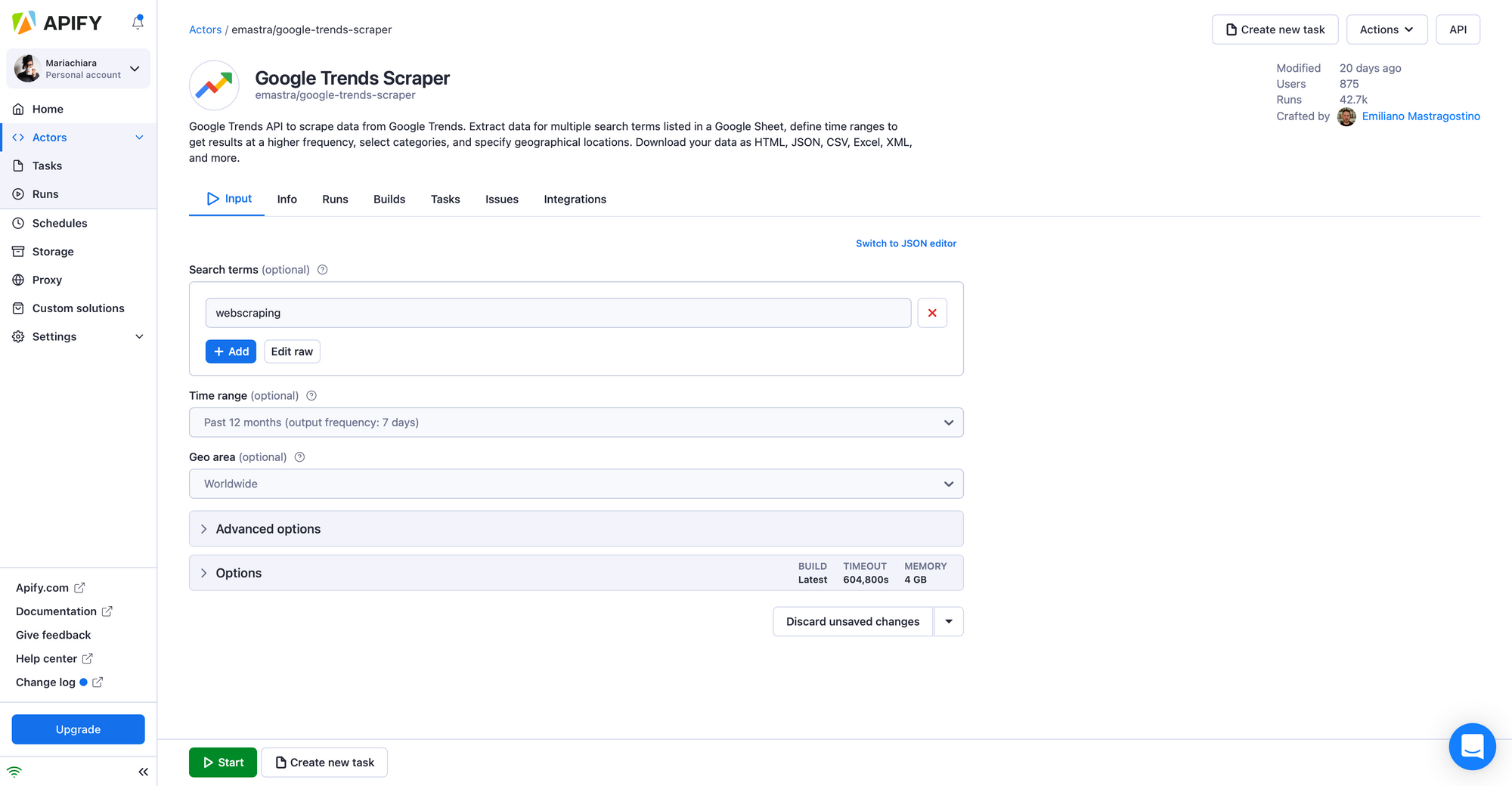
Task: Follow the Actors breadcrumb link
Action: pos(205,29)
